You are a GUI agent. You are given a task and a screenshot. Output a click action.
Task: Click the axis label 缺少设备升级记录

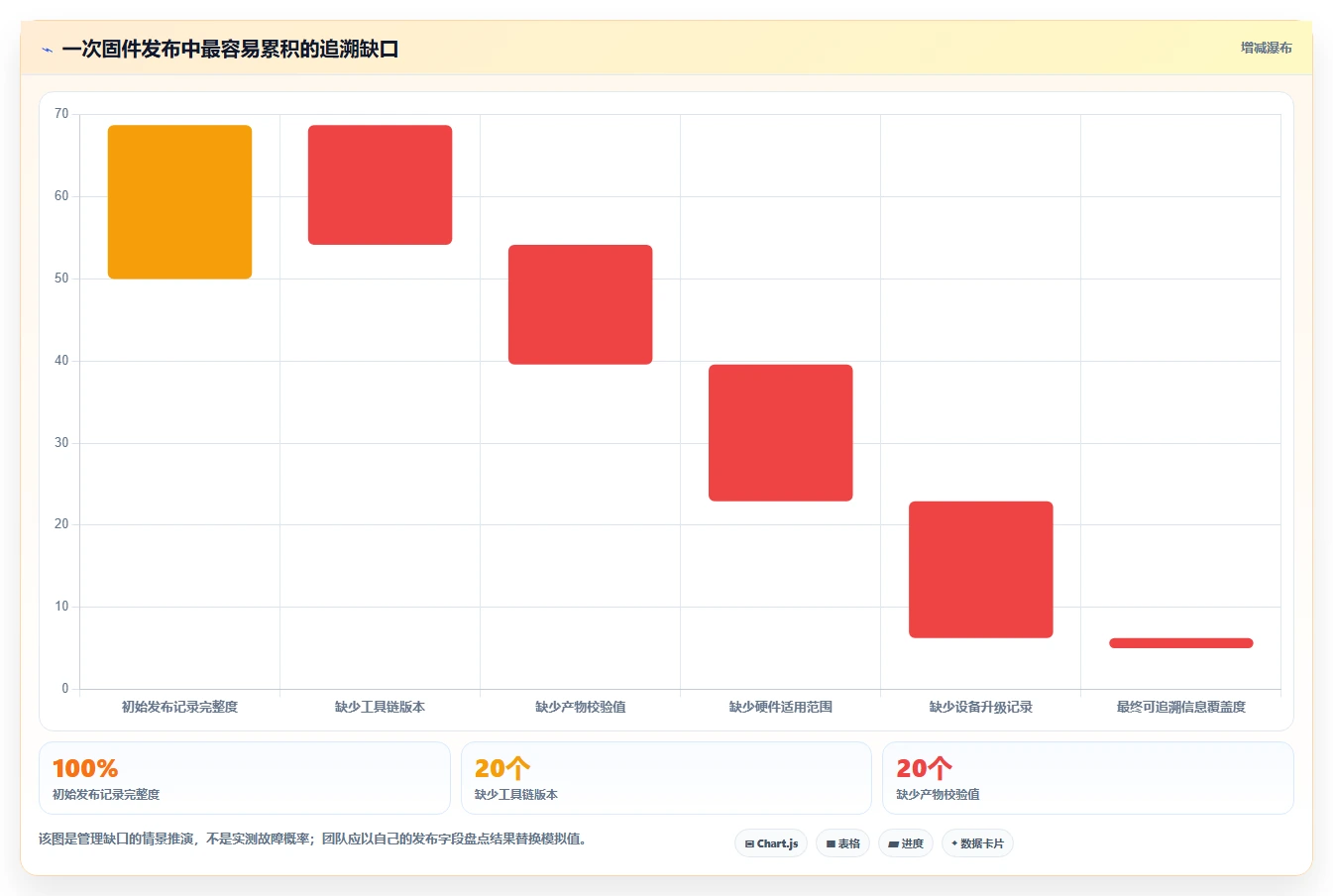[x=980, y=707]
